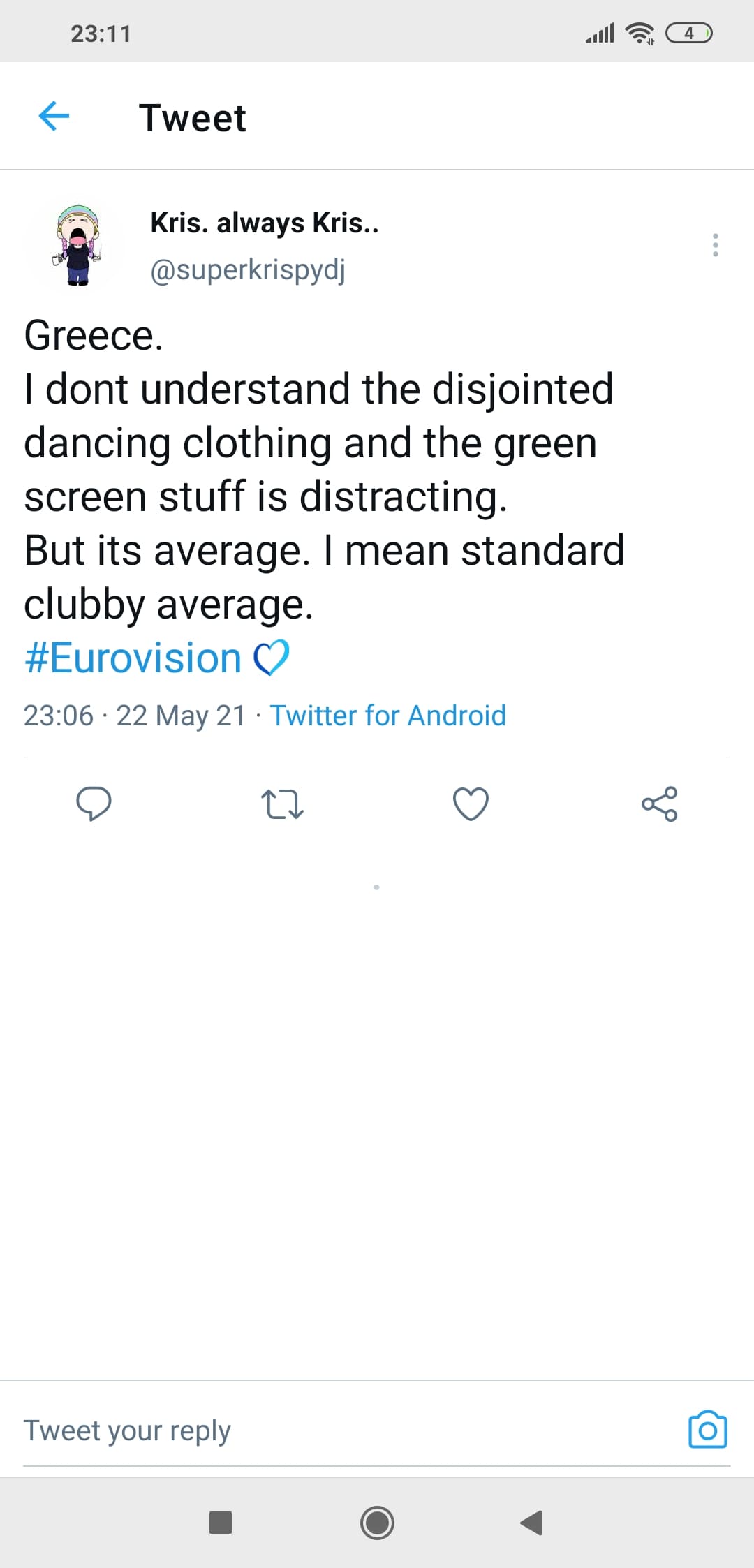754x1568 pixels.
Task: Retweet this tweet with the arrows icon
Action: coord(282,804)
